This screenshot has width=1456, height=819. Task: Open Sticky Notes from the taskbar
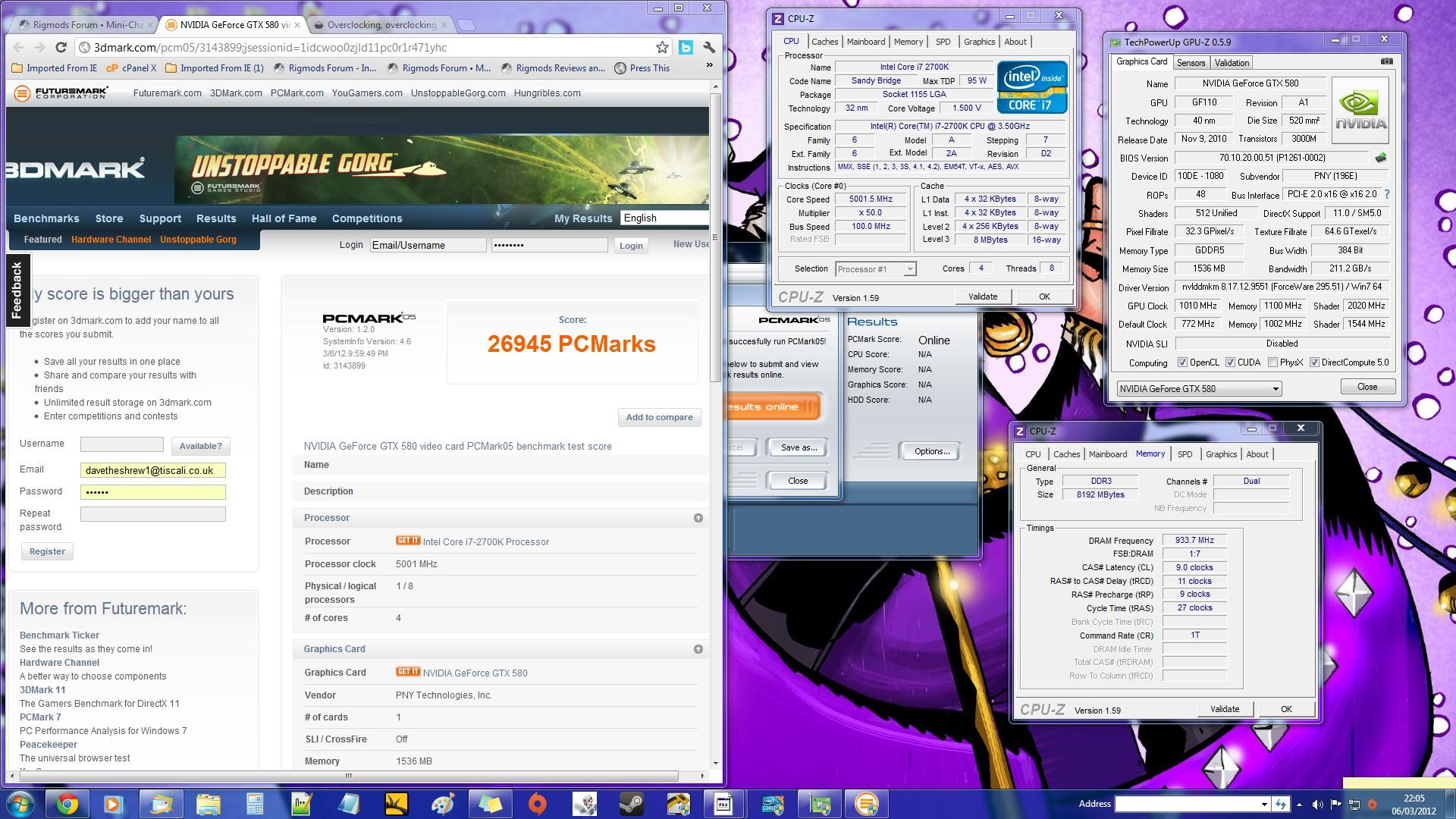point(490,803)
